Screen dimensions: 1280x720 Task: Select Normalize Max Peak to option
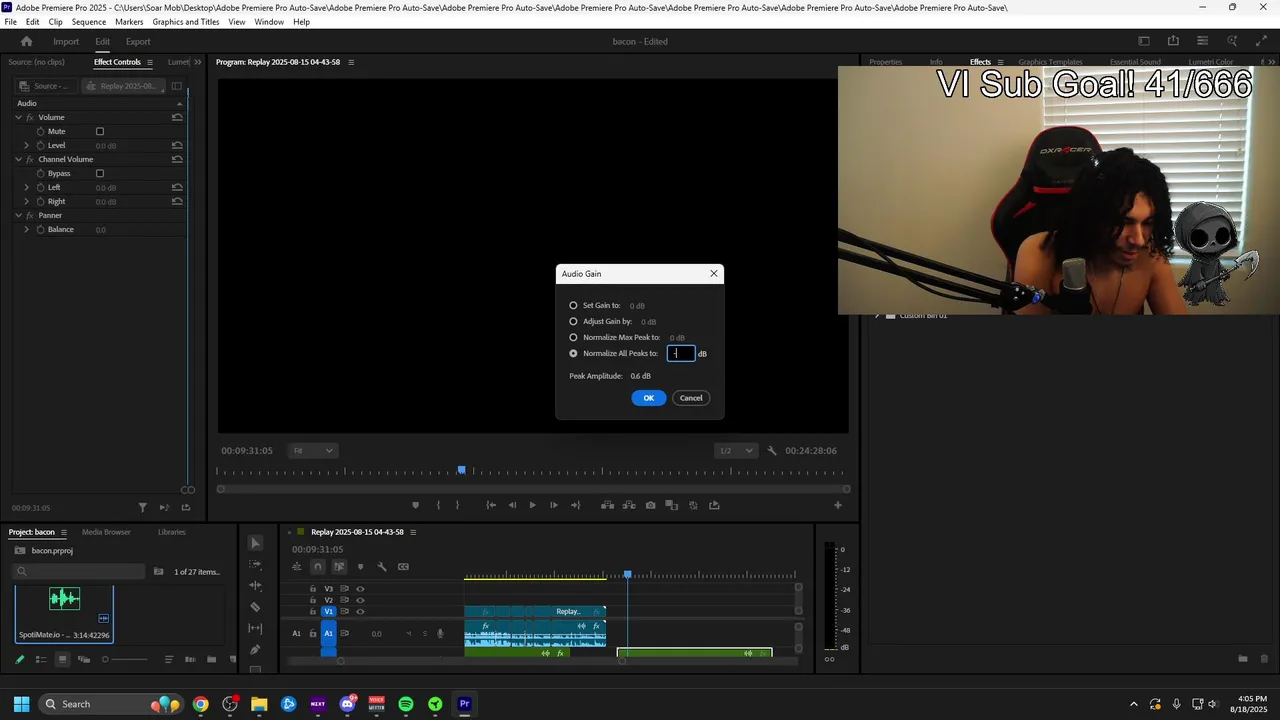pos(573,337)
